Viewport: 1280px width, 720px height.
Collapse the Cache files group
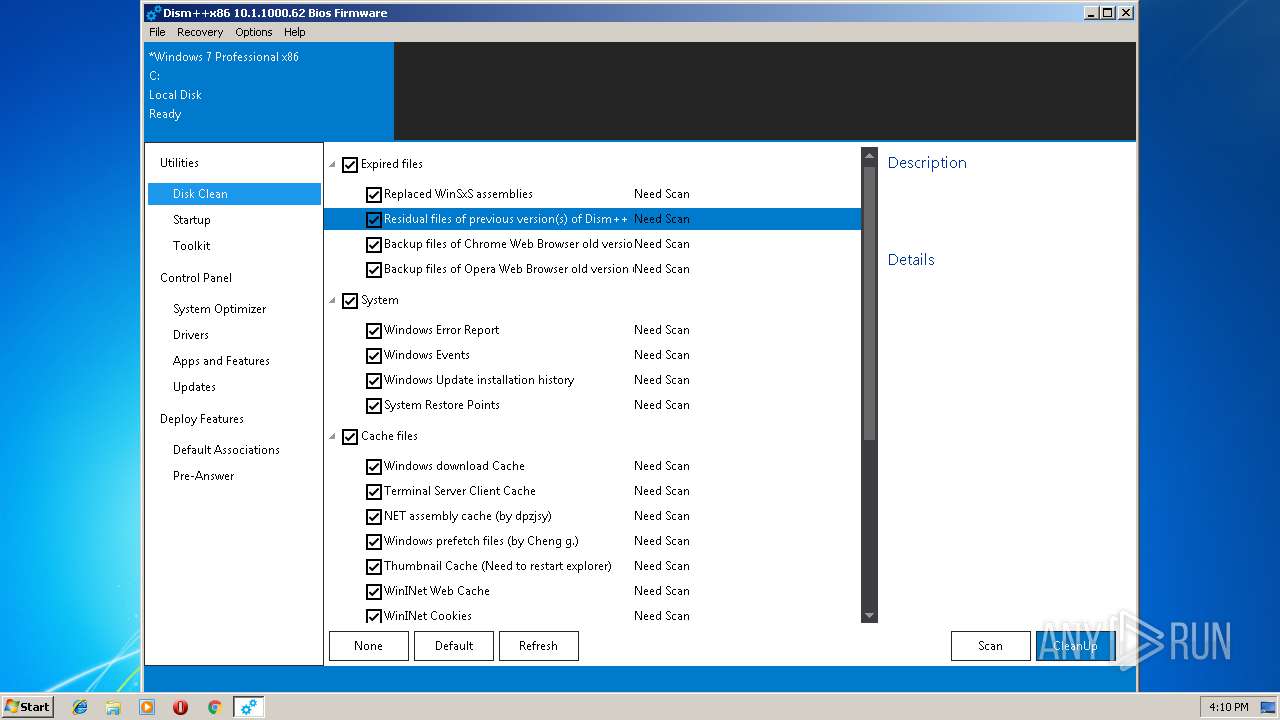coord(332,436)
